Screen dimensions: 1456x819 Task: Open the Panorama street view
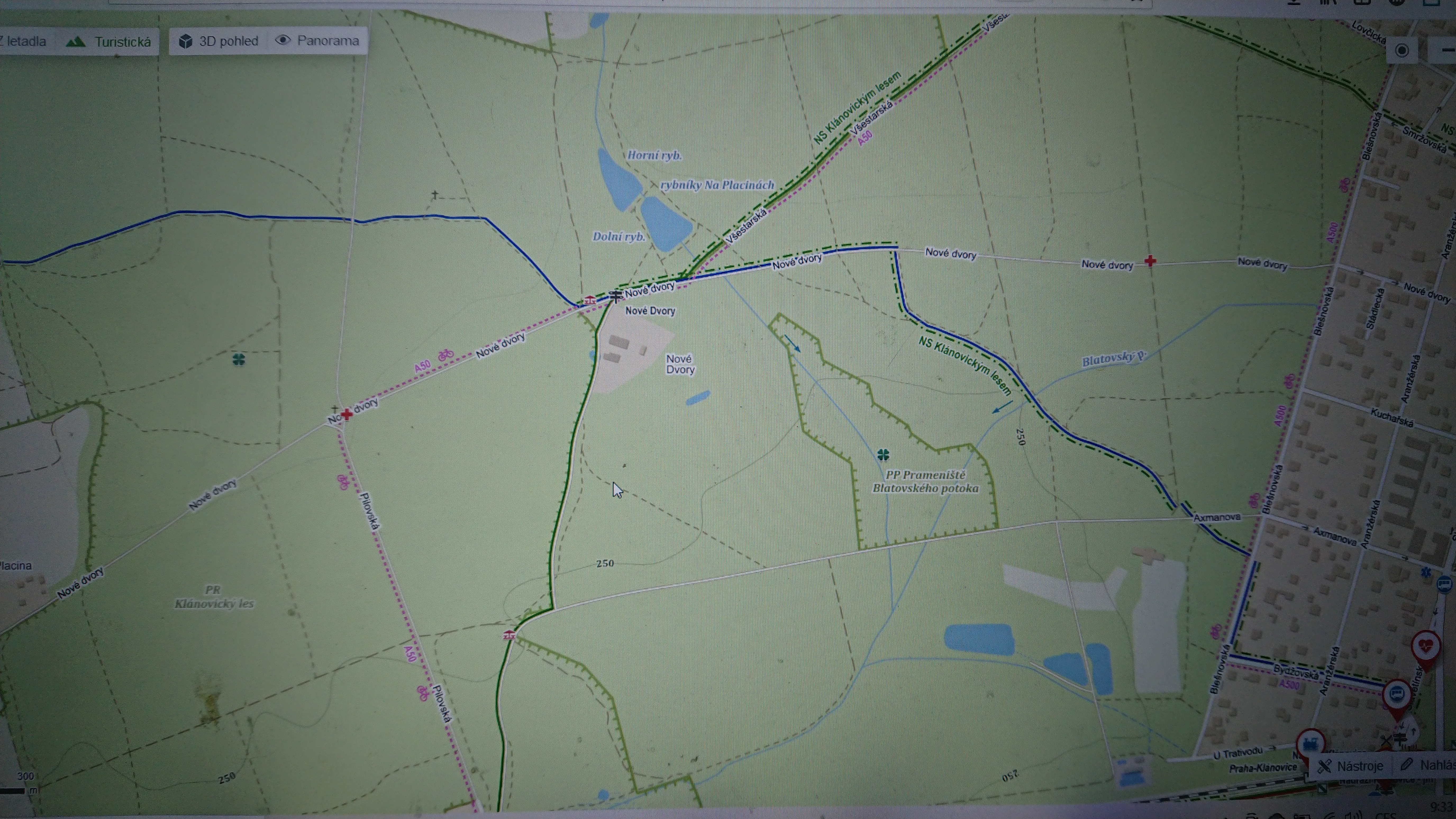click(x=317, y=41)
